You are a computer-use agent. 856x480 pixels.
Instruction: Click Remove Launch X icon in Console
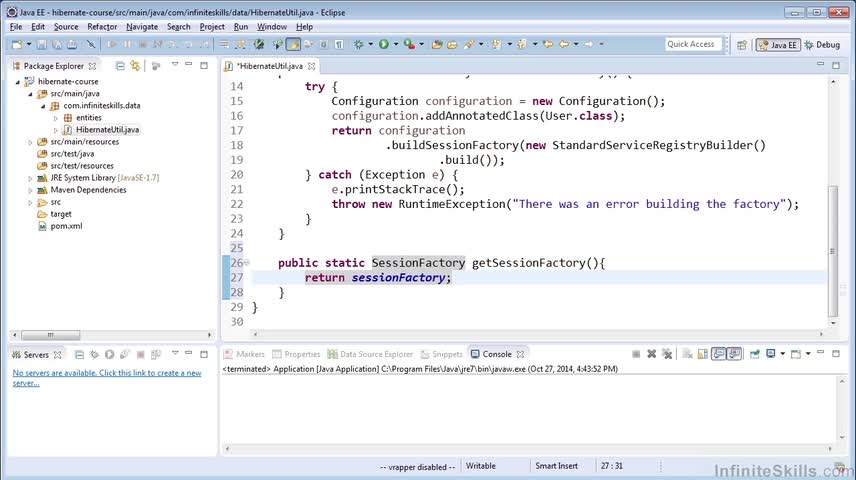pos(651,354)
